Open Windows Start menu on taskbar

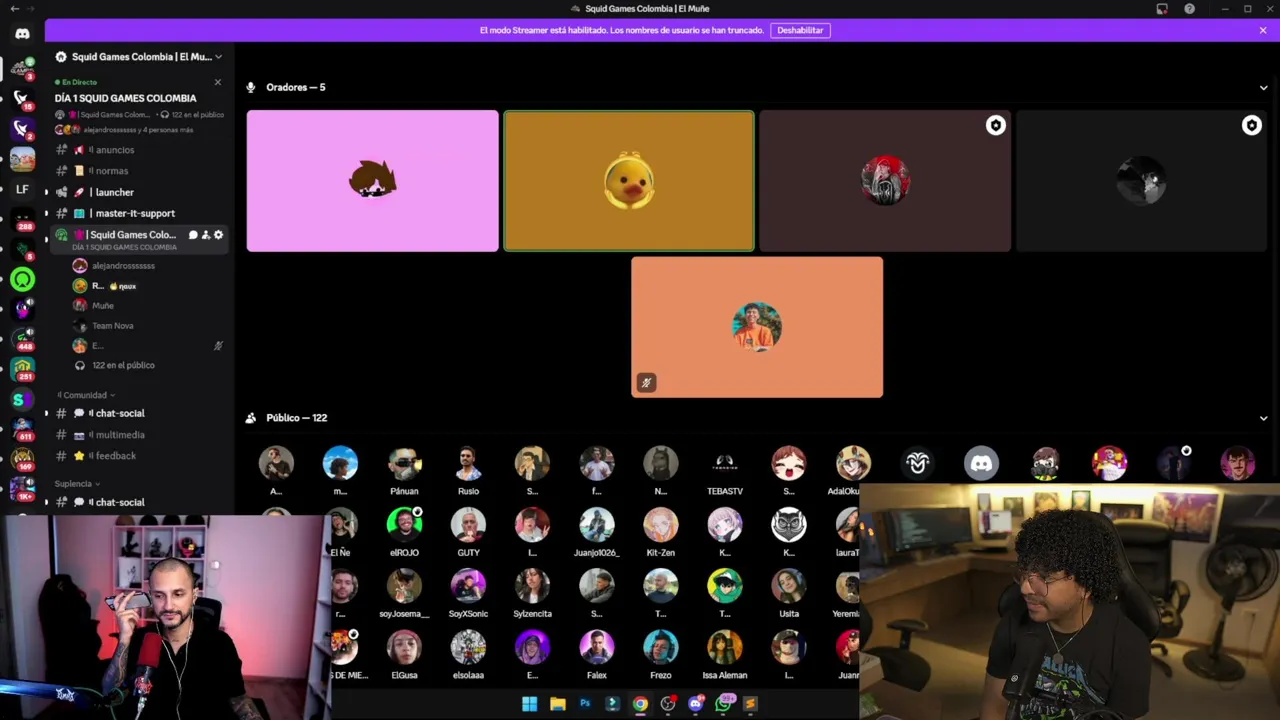pos(529,704)
